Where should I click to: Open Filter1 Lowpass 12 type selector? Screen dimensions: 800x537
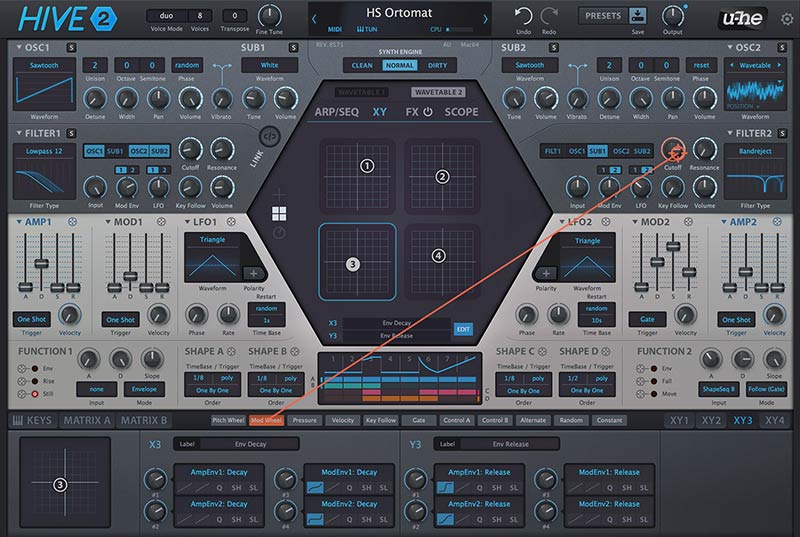point(44,151)
